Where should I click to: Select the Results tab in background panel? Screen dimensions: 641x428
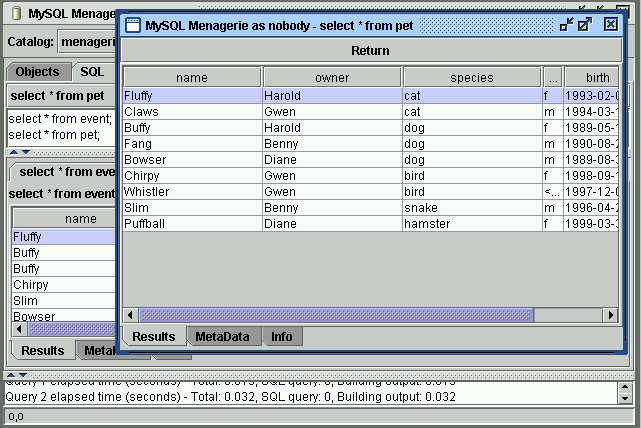pos(43,351)
